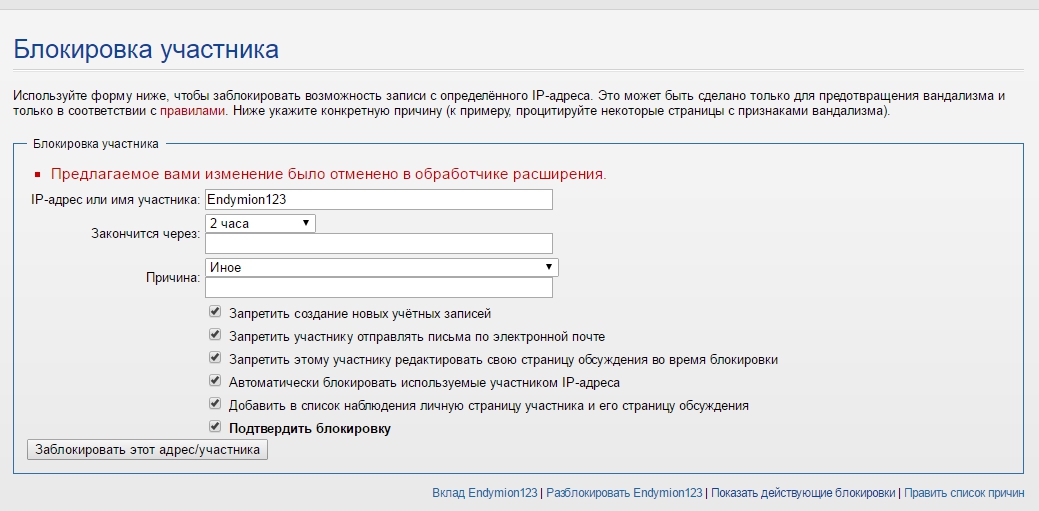Follow 'Разблокировать Endymion123' link

coord(624,493)
